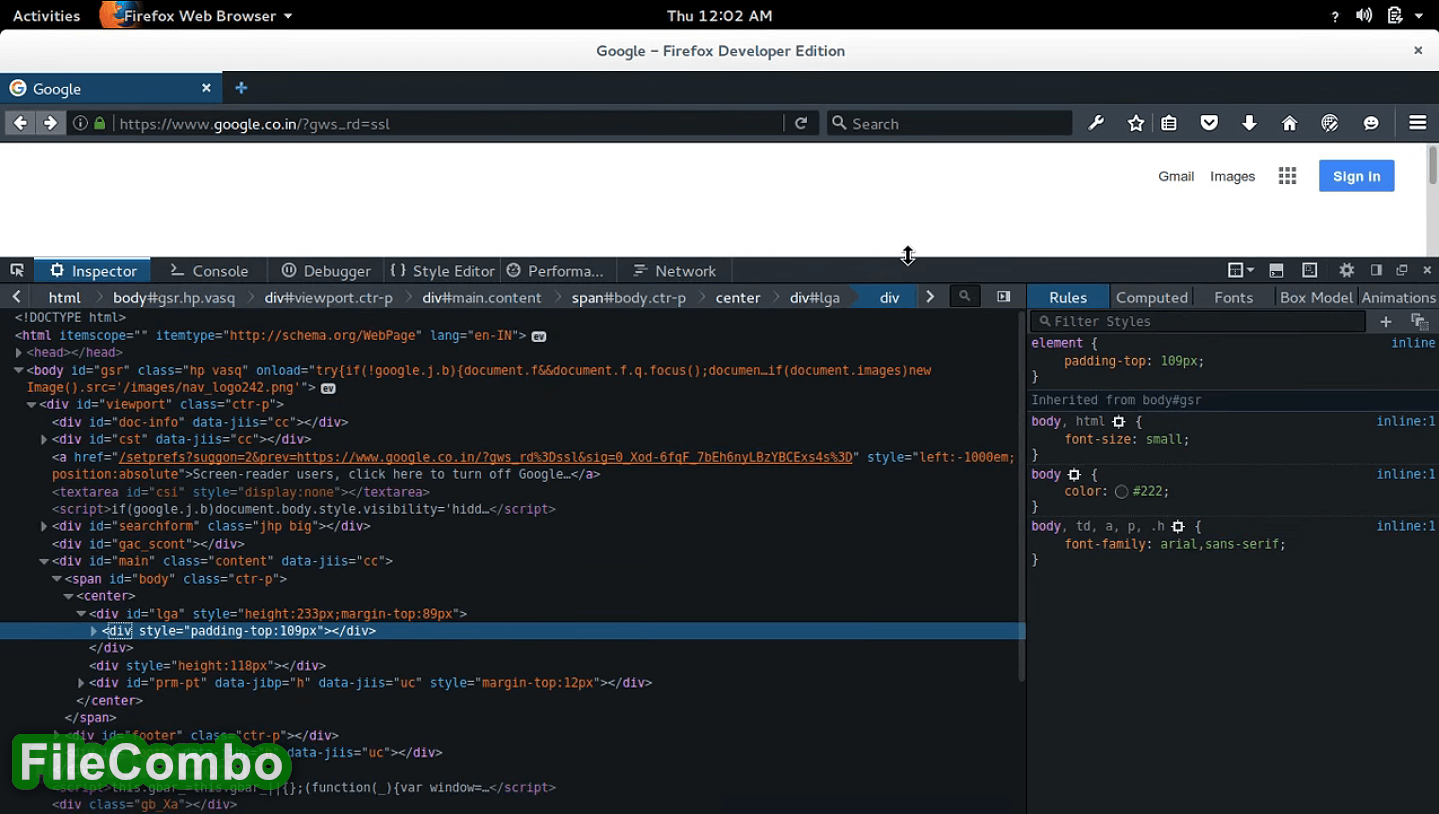Image resolution: width=1439 pixels, height=814 pixels.
Task: Open a new browser tab
Action: [x=241, y=88]
